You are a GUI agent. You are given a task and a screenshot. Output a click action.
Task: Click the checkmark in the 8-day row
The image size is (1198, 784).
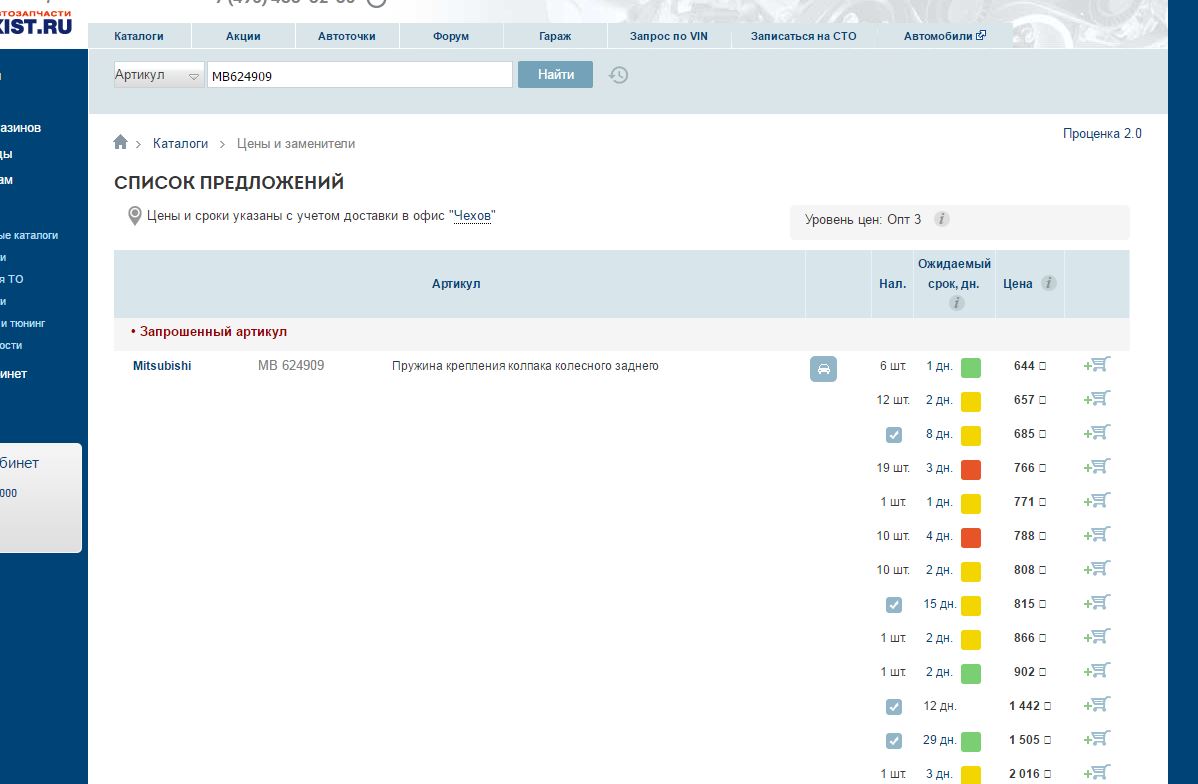point(893,435)
